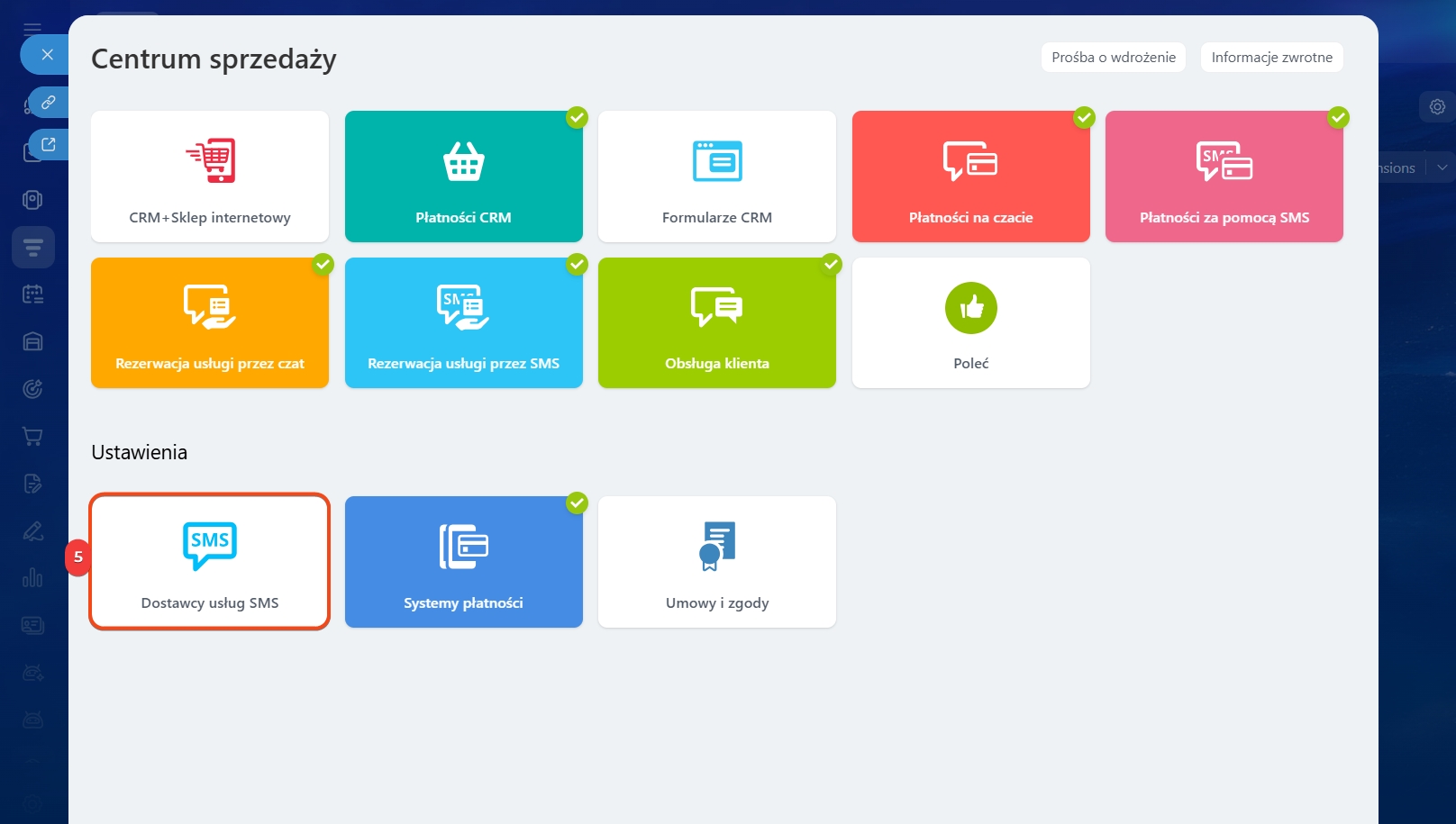1456x824 pixels.
Task: Open the CRM+Sklep internetowy tile
Action: 210,177
